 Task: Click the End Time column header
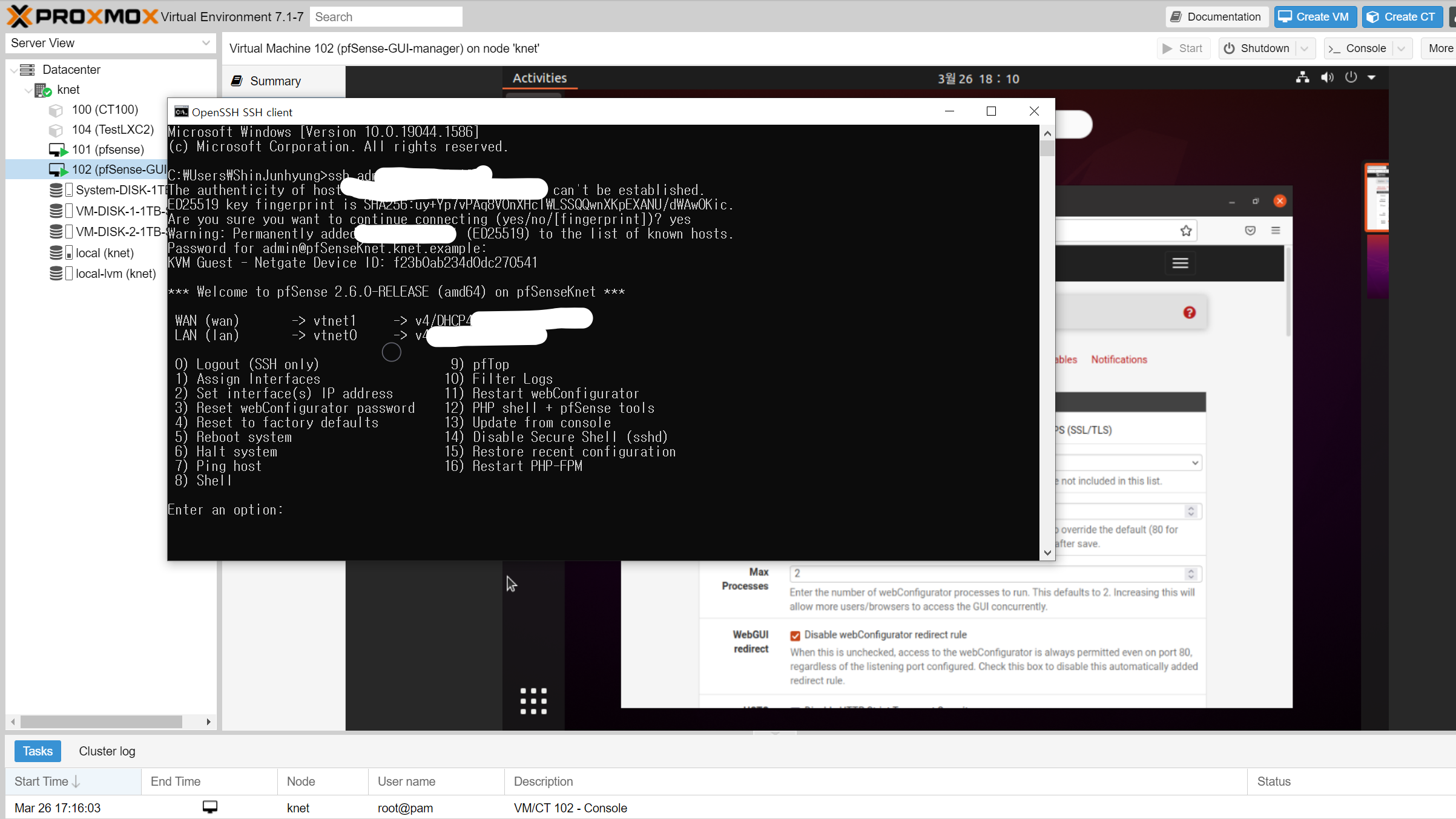[209, 781]
